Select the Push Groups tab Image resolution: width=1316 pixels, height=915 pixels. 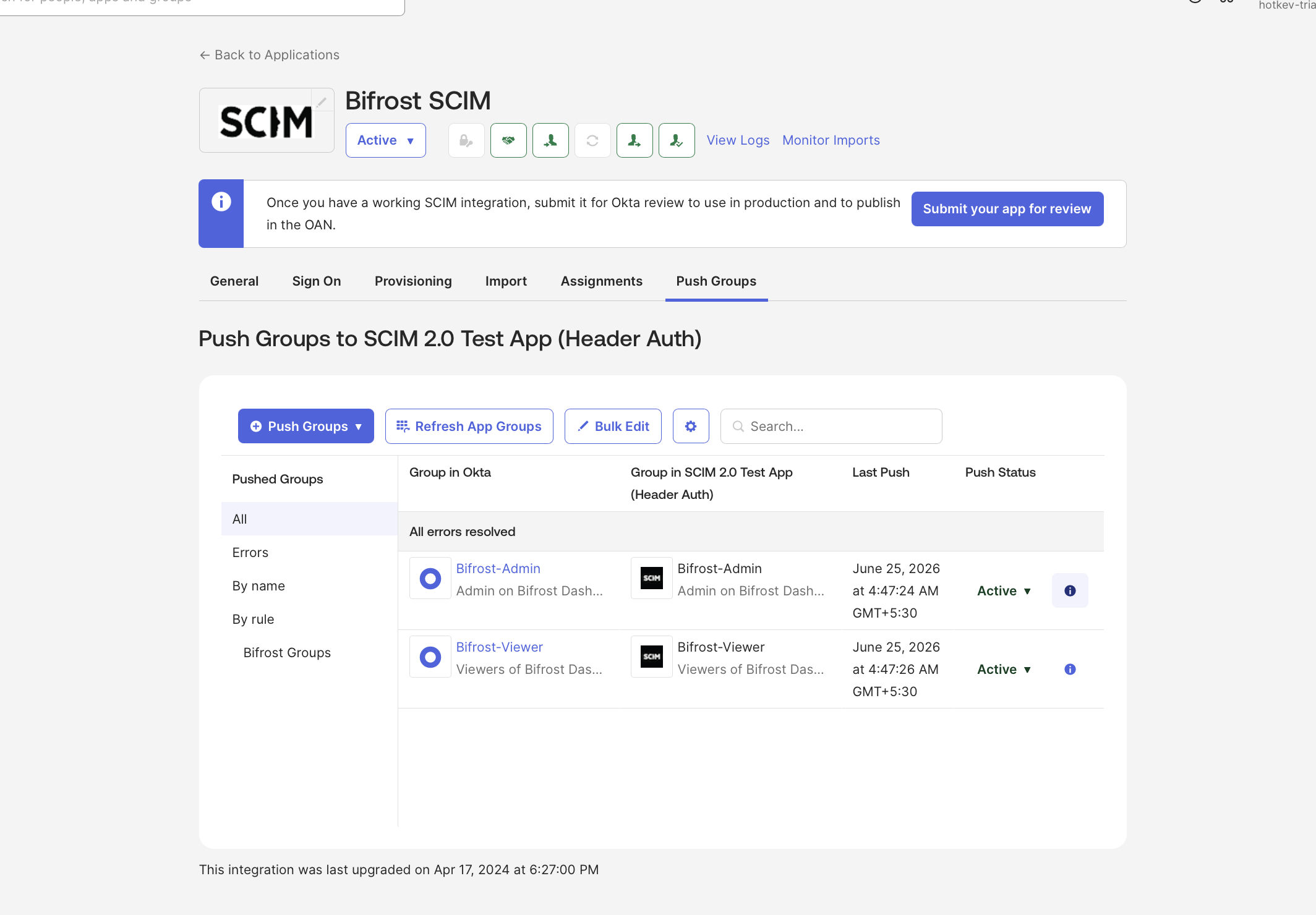click(716, 281)
